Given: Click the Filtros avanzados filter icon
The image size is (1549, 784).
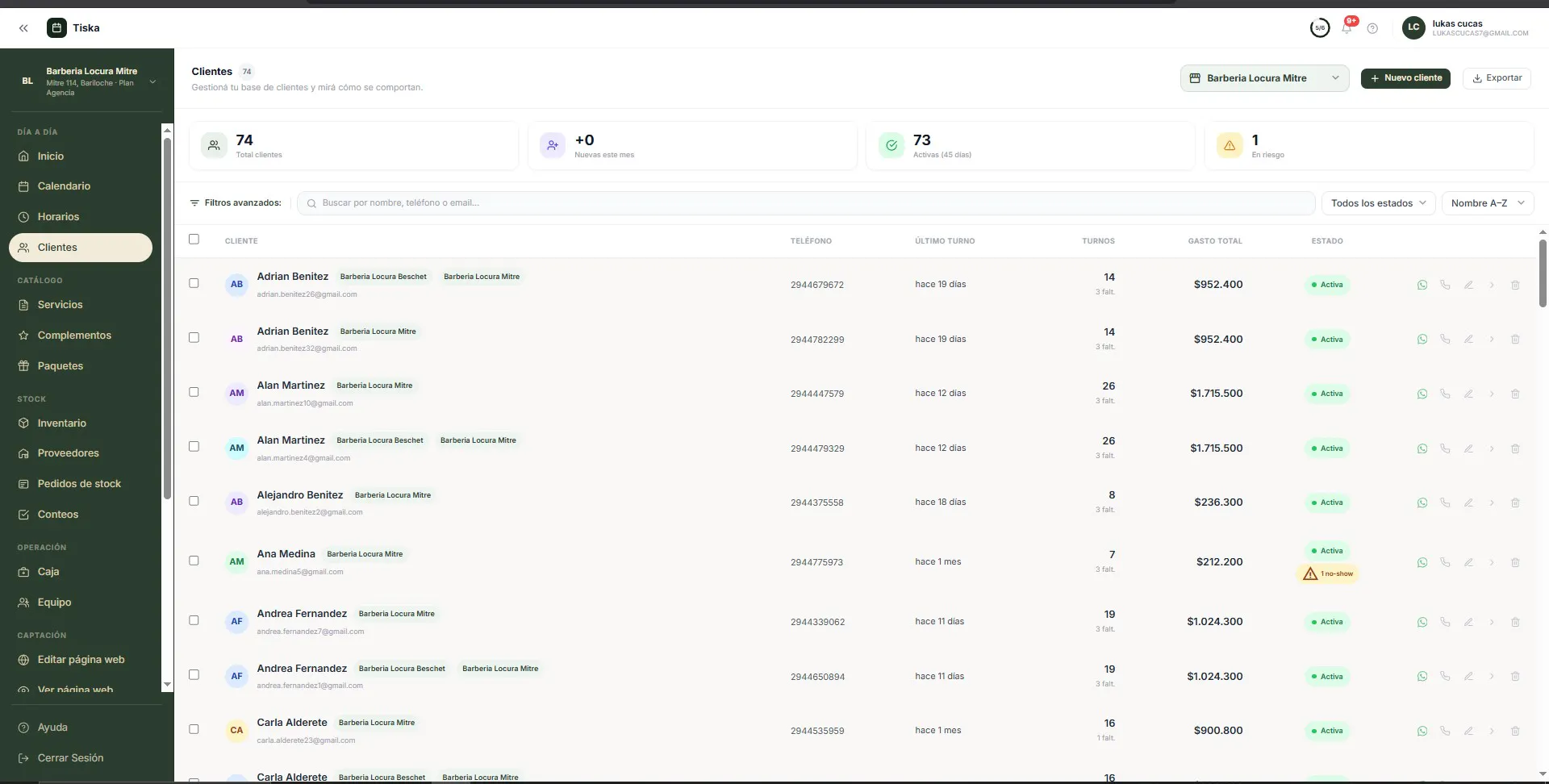Looking at the screenshot, I should click(x=194, y=203).
